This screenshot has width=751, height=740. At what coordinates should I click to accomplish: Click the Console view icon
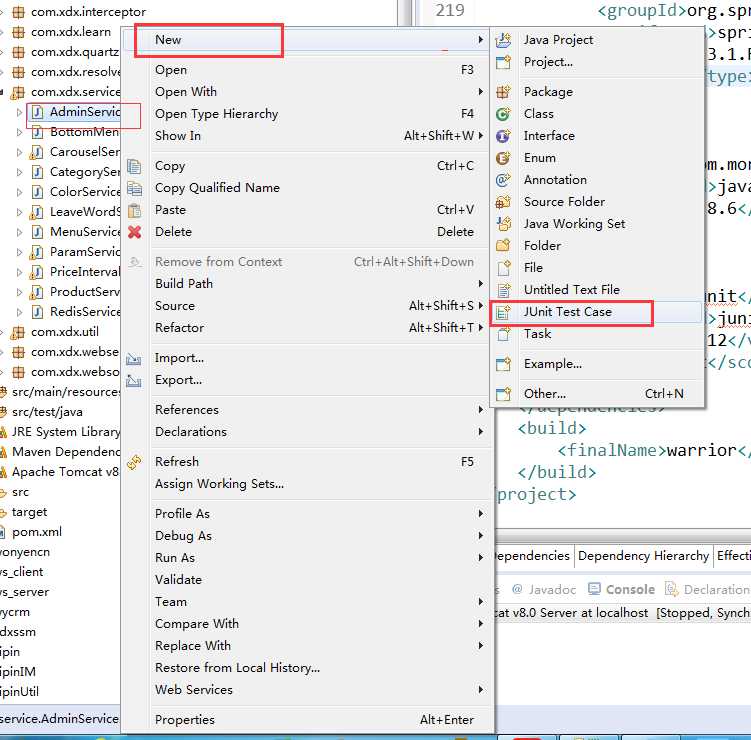pyautogui.click(x=594, y=589)
